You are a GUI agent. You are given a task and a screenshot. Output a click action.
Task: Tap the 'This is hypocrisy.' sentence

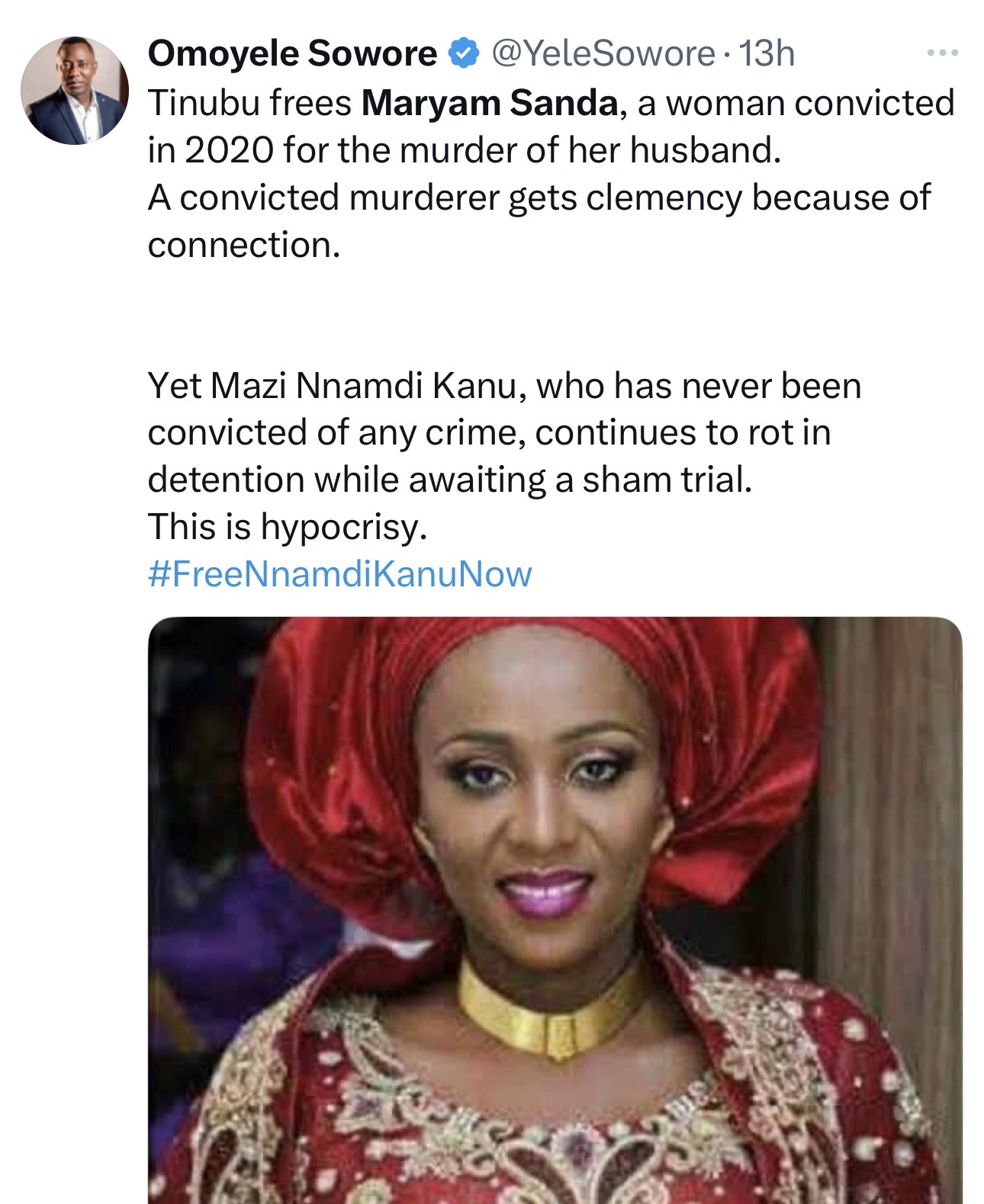(287, 527)
